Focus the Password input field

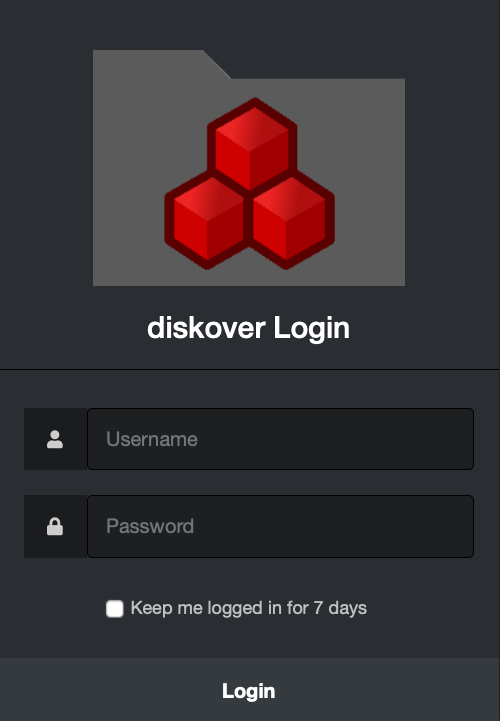click(281, 526)
